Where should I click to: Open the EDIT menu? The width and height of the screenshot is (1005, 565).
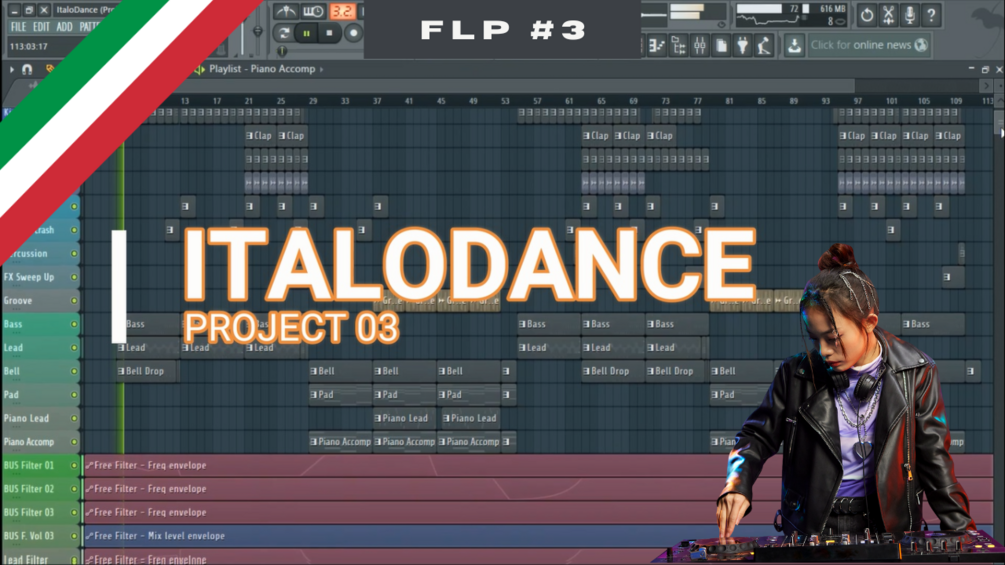point(41,27)
